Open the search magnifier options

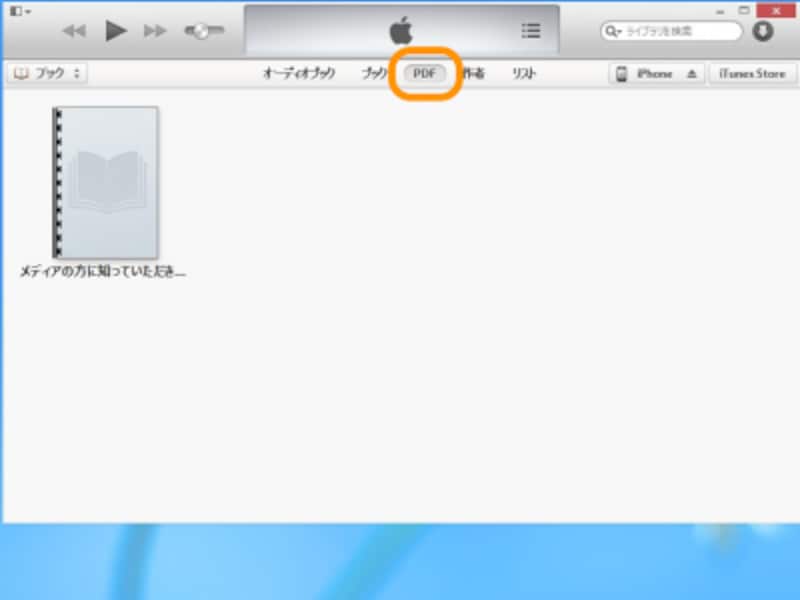click(x=612, y=32)
